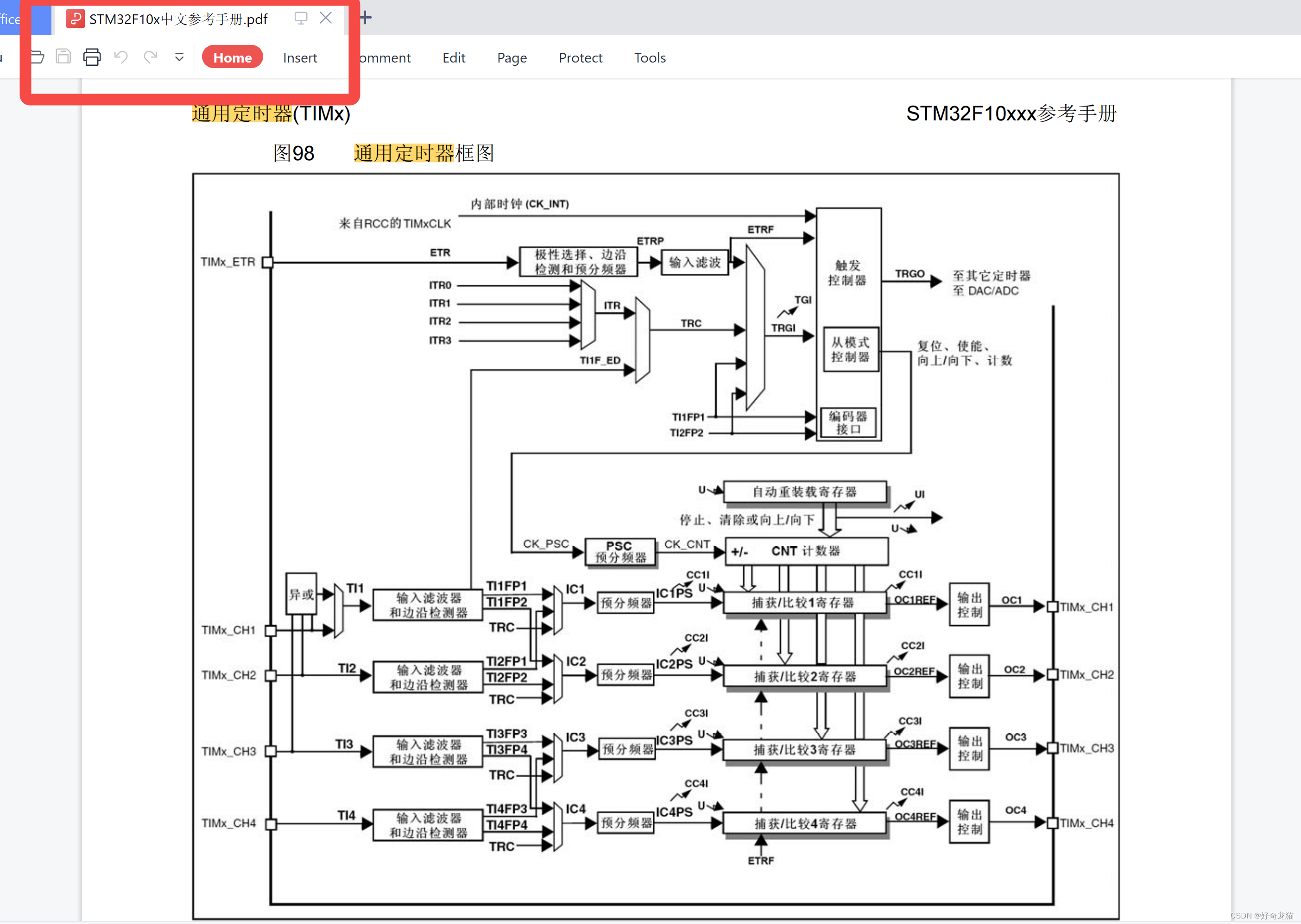Go to the Page ribbon tab
The image size is (1301, 924).
pos(512,57)
